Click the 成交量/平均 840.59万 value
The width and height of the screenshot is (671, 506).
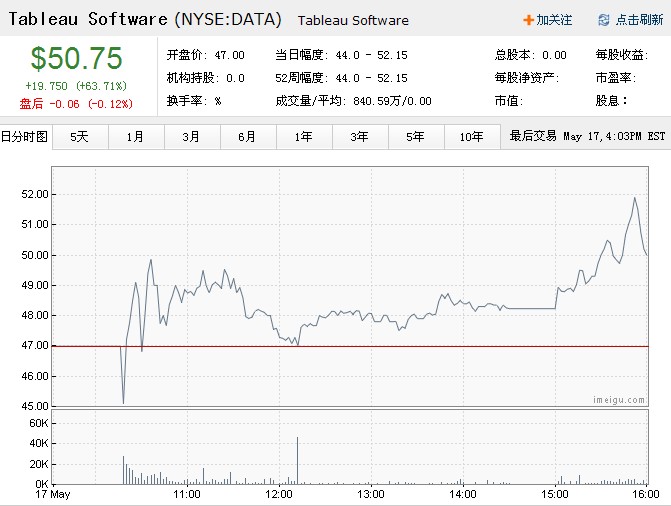pos(353,101)
